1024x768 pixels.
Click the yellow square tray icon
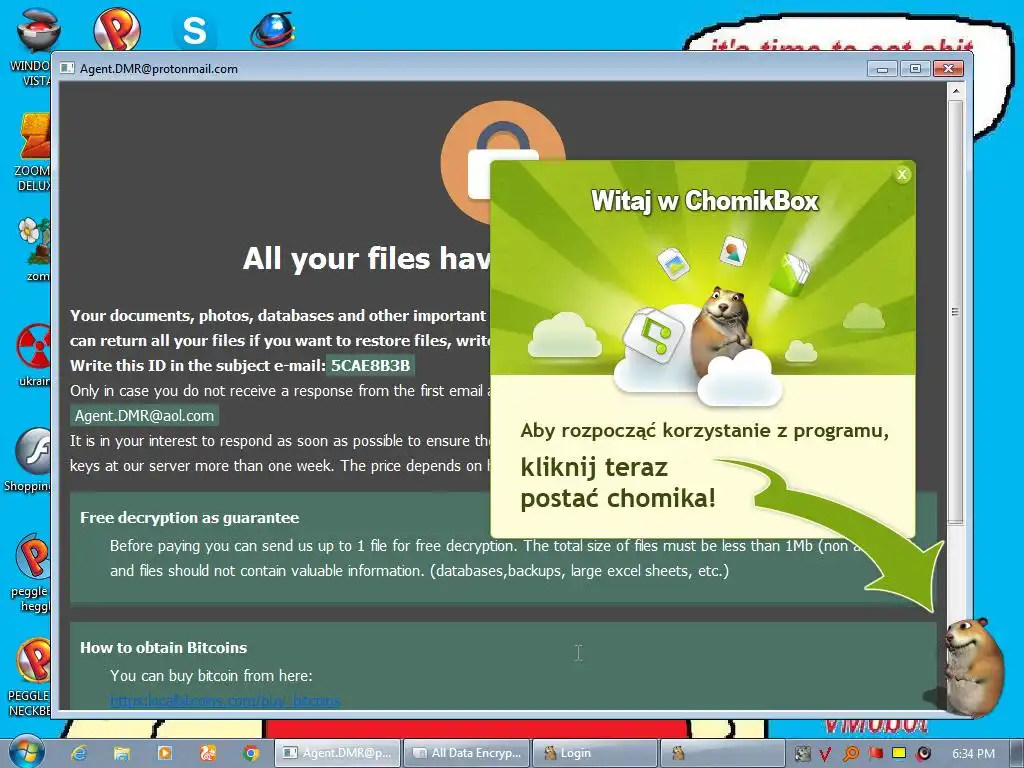(899, 753)
